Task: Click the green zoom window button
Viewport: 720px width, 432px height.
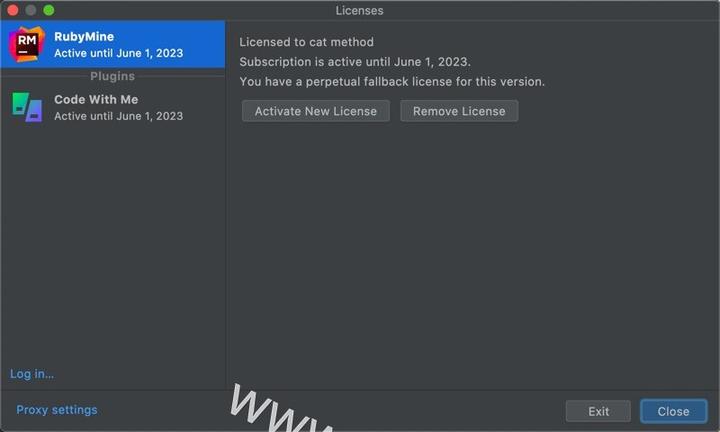Action: pyautogui.click(x=48, y=10)
